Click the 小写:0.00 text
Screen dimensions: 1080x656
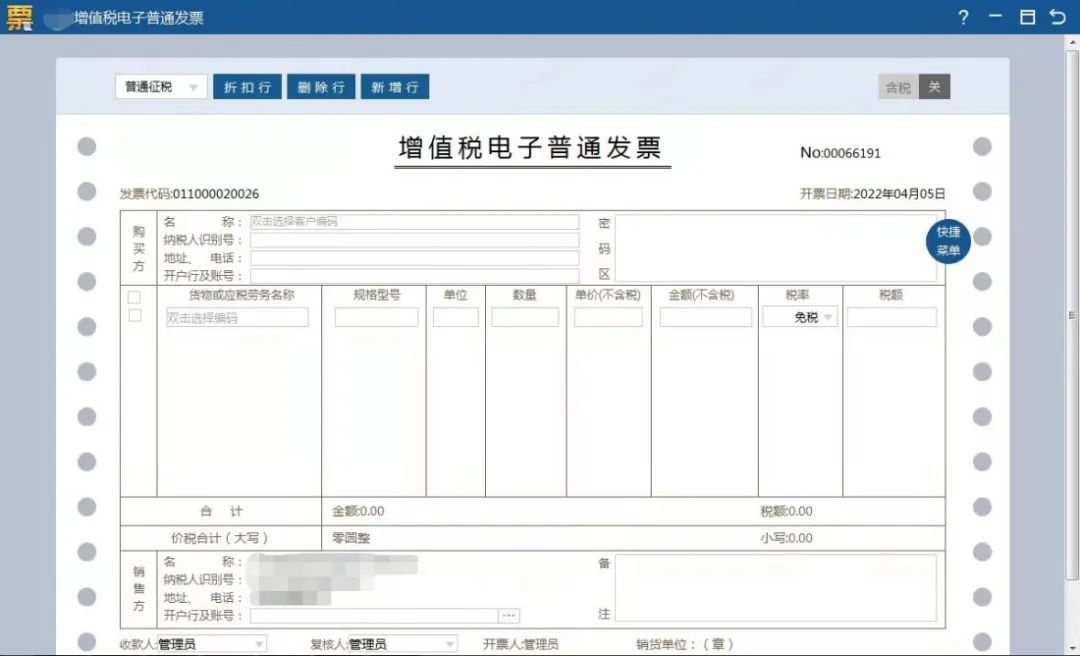click(787, 538)
